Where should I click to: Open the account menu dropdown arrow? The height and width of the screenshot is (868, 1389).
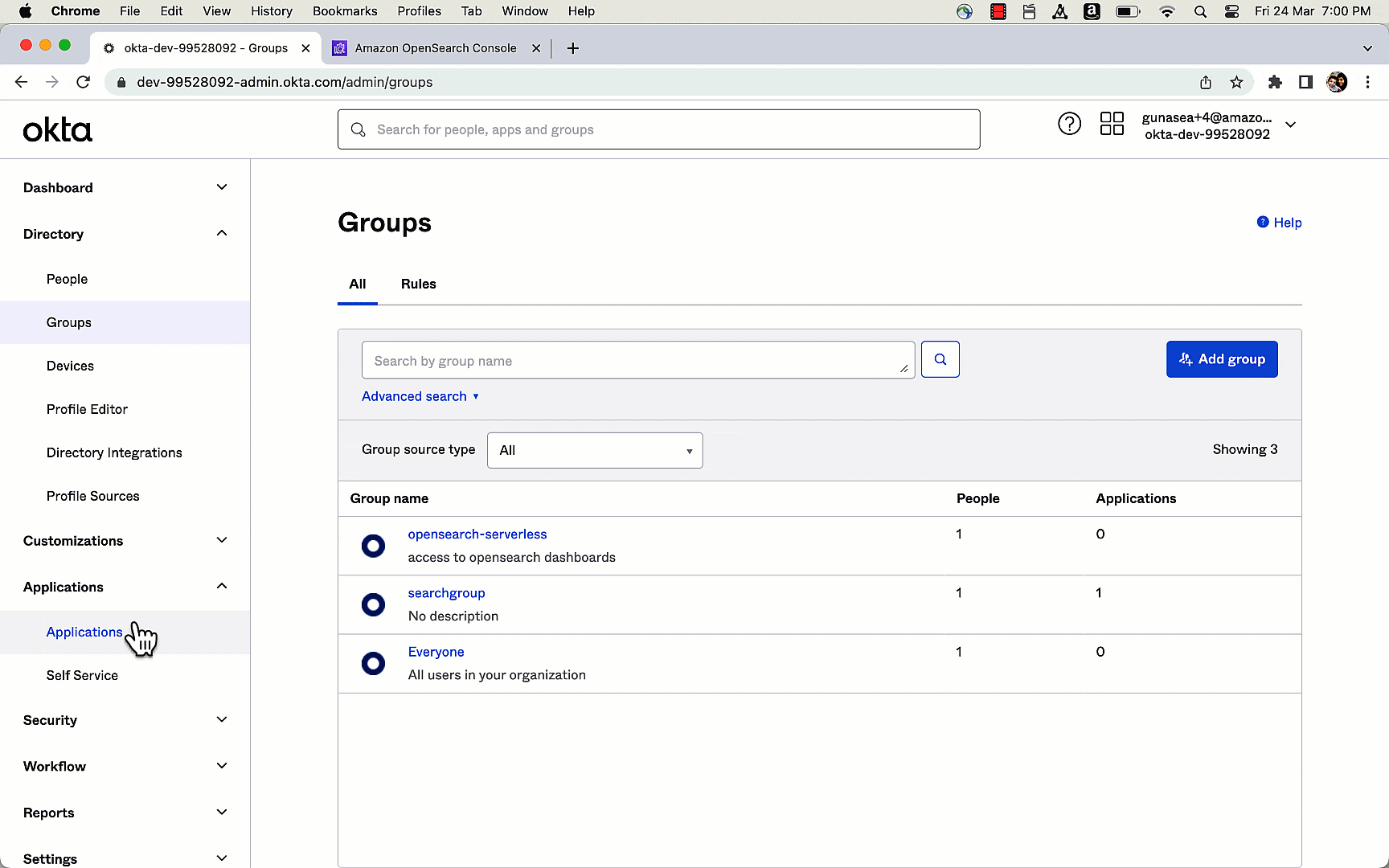click(x=1291, y=125)
